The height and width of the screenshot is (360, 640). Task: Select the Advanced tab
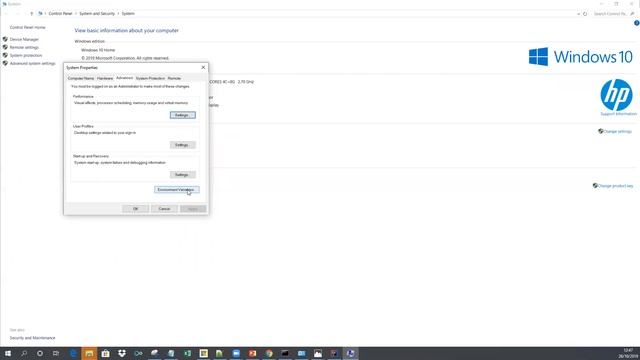coord(124,78)
